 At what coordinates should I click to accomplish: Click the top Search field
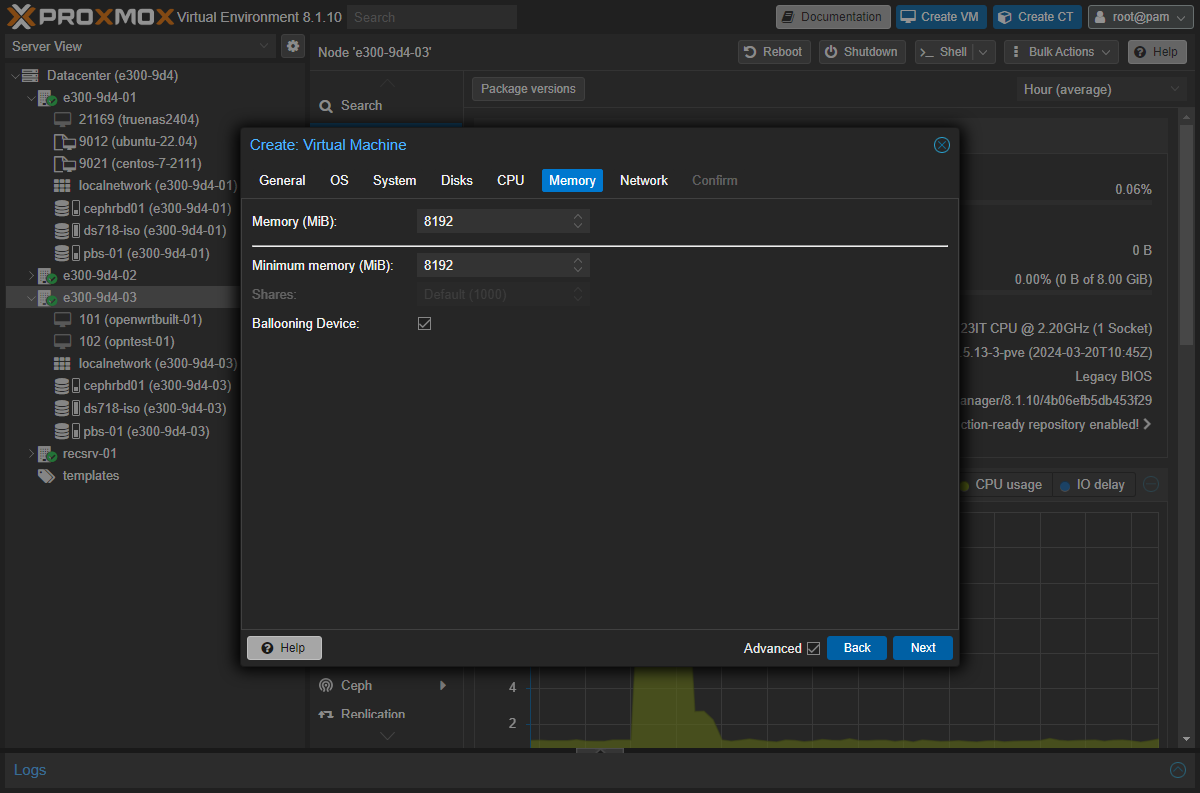point(433,17)
